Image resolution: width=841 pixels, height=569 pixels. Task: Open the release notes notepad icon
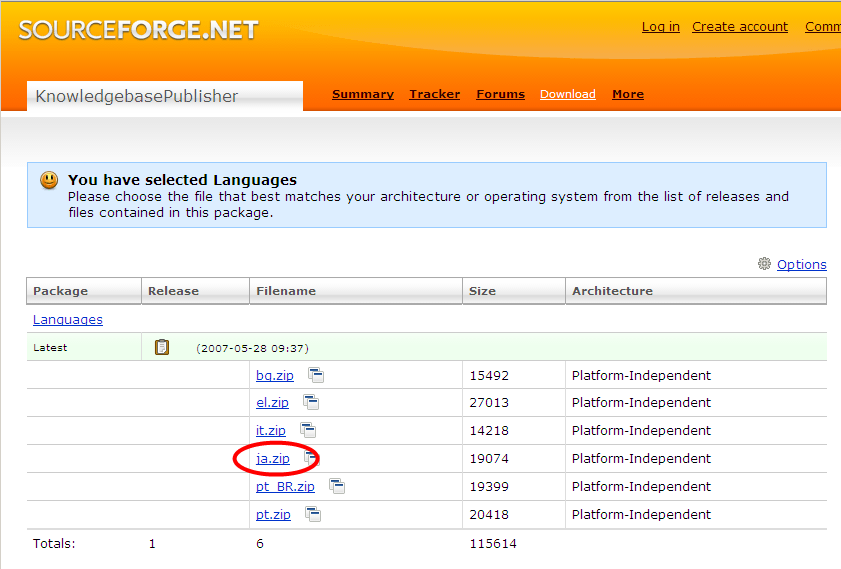pos(162,347)
